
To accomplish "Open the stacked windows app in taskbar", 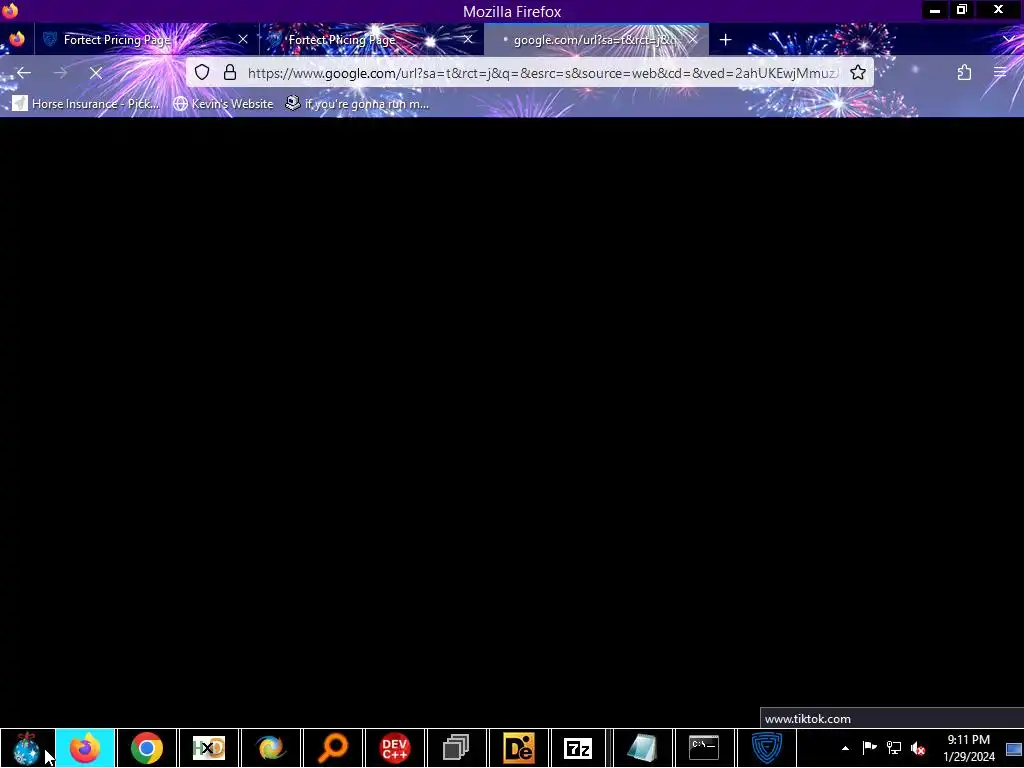I will (456, 748).
